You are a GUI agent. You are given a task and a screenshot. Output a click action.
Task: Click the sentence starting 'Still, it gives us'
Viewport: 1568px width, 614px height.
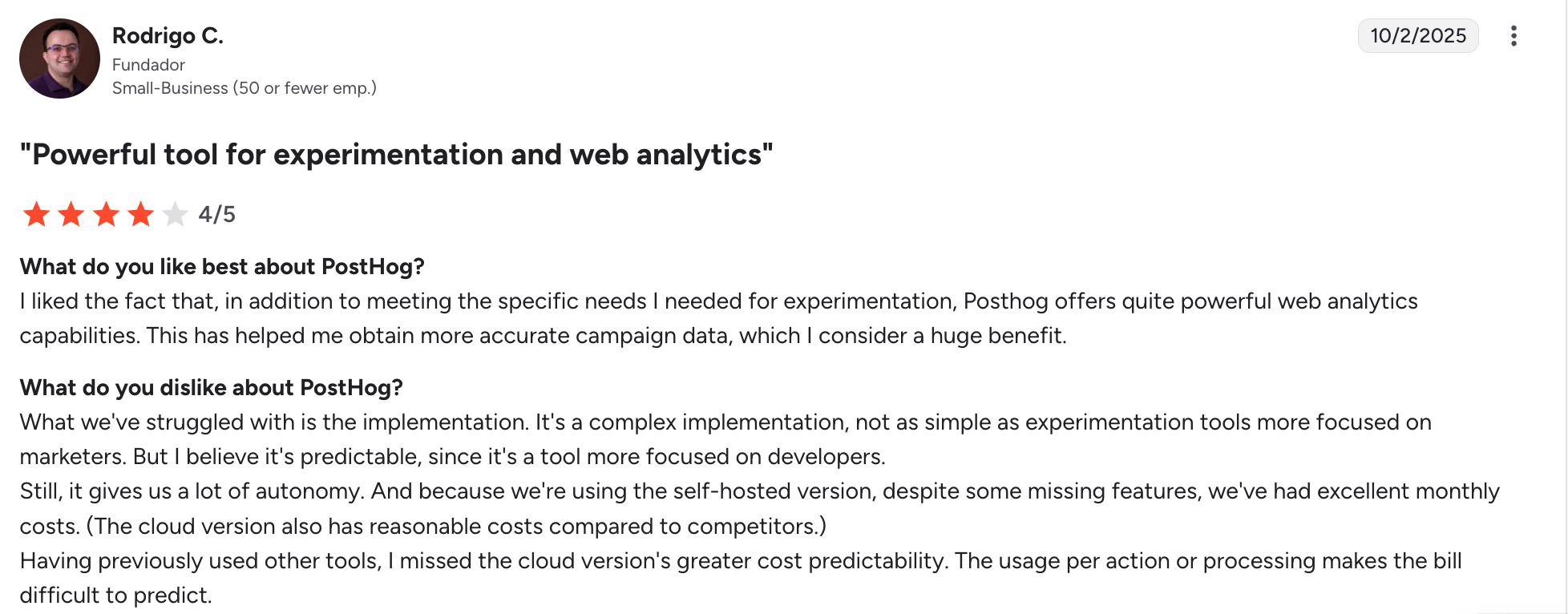click(758, 491)
